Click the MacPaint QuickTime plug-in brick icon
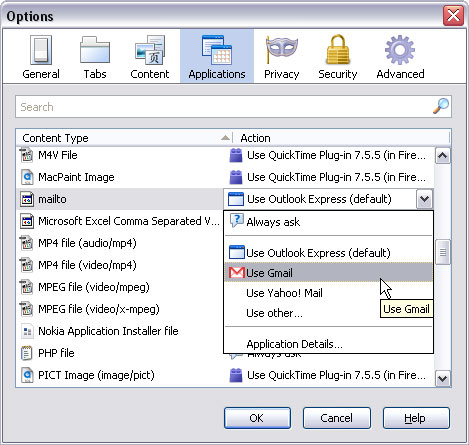The image size is (469, 445). click(236, 177)
